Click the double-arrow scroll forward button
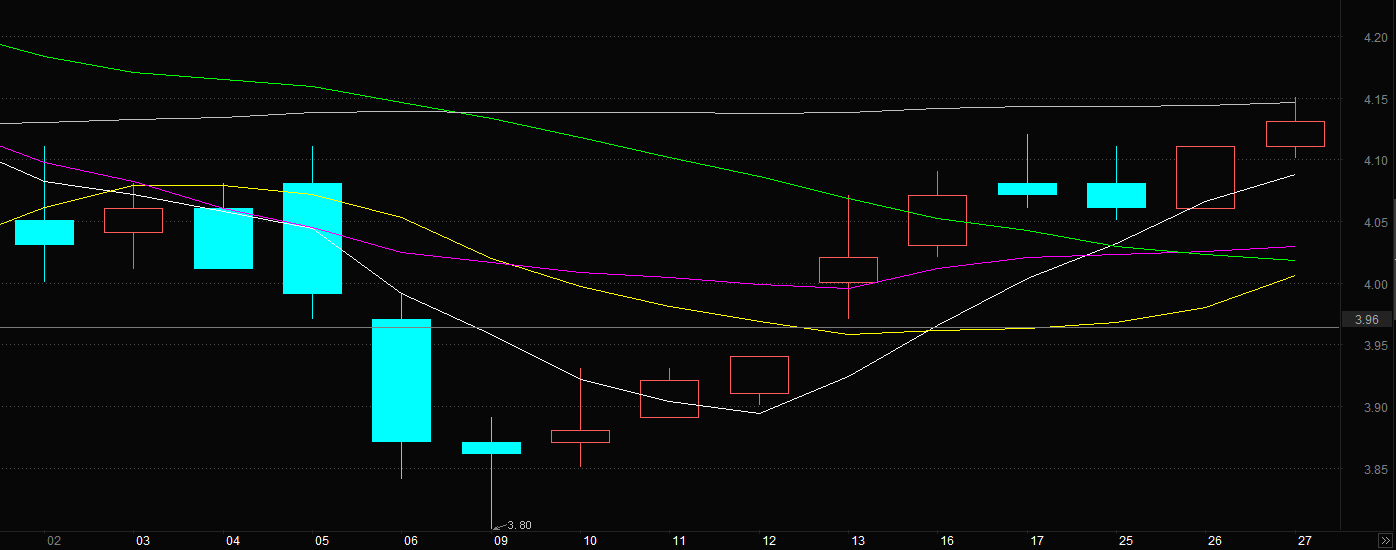 tap(1385, 540)
